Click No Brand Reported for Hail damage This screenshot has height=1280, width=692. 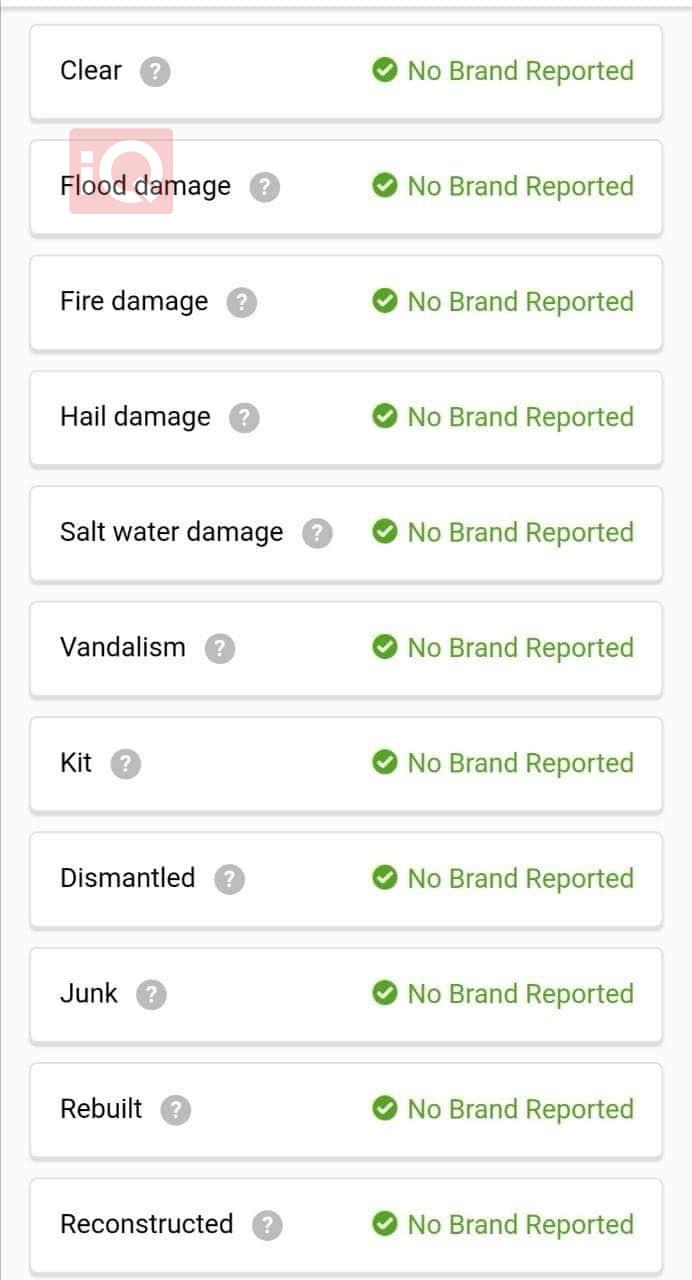pyautogui.click(x=520, y=417)
